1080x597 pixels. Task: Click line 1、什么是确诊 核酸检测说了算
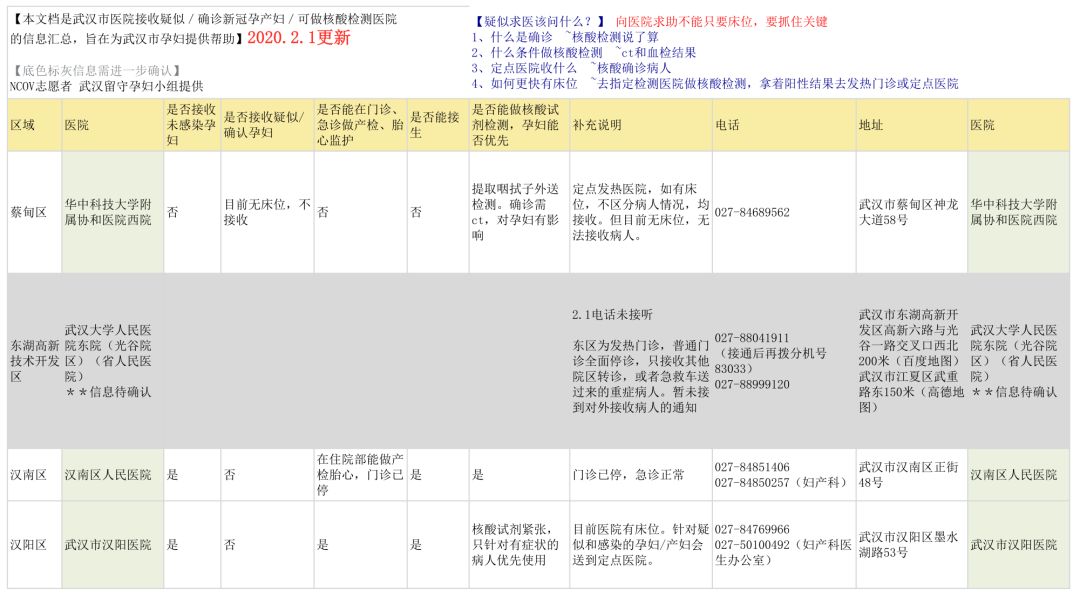(x=565, y=36)
